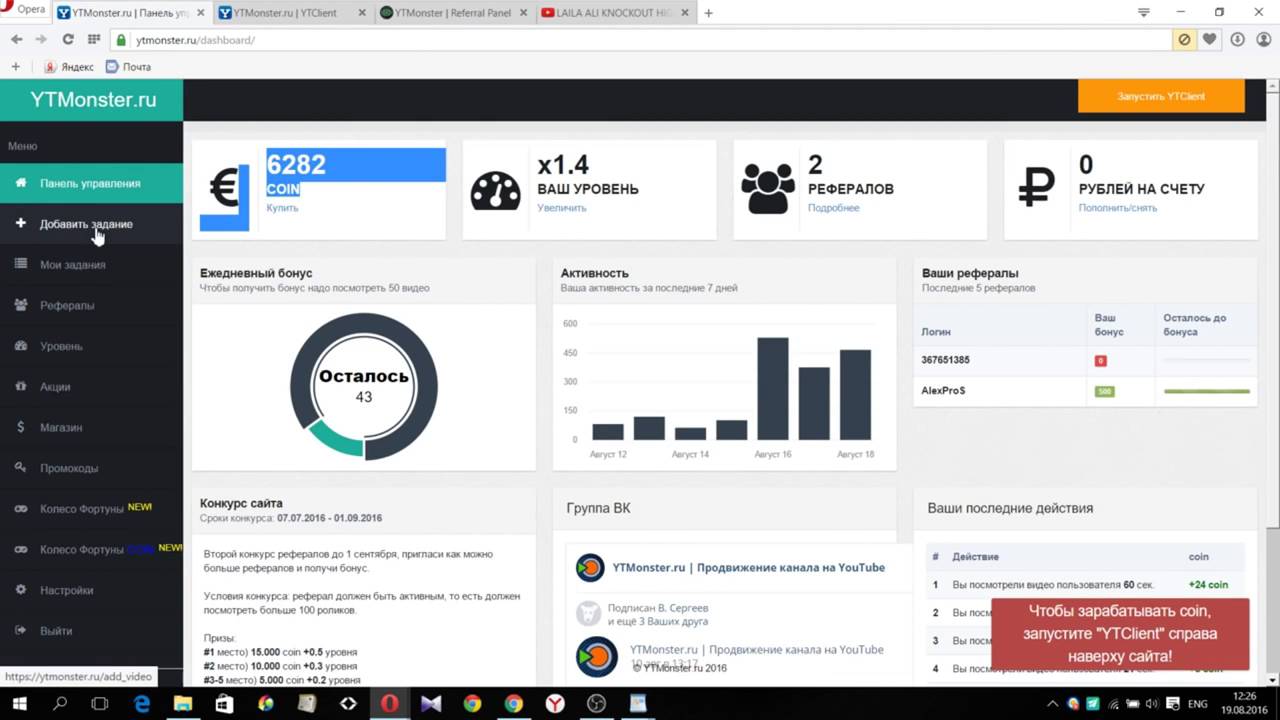Click the dollar icon beside Магазин
This screenshot has width=1280, height=720.
21,427
